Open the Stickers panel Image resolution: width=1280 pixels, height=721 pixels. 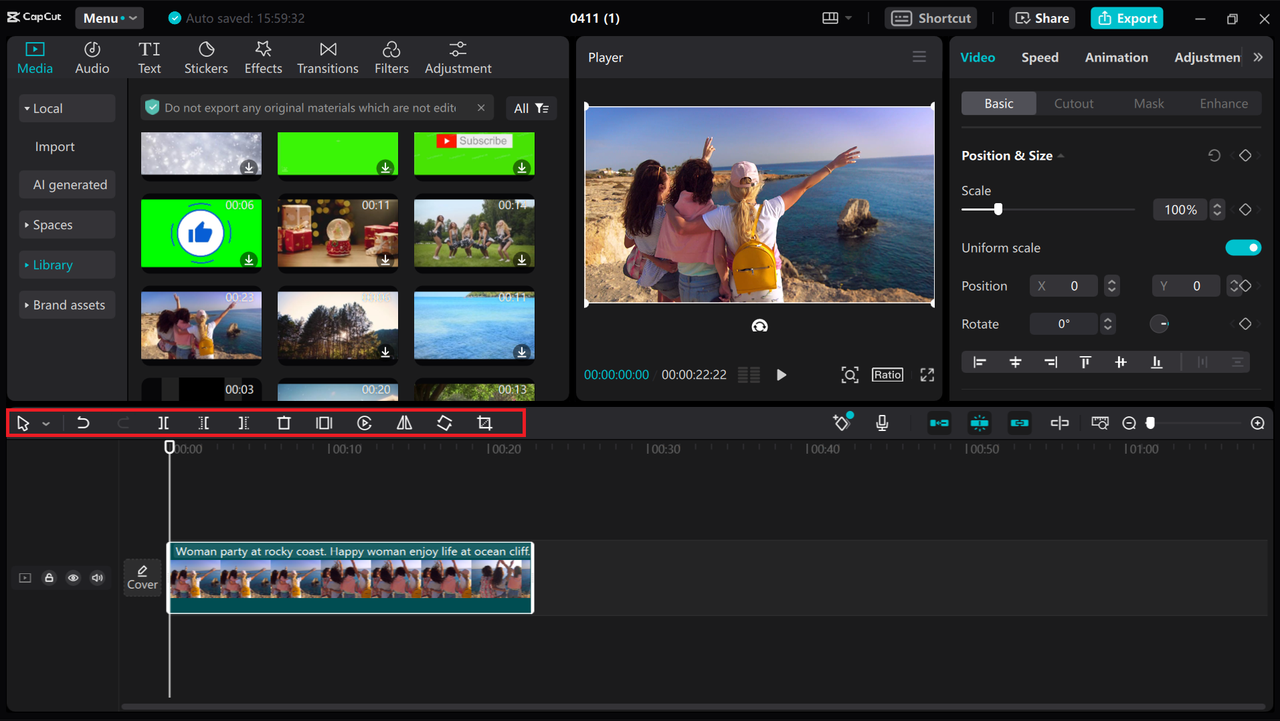205,56
